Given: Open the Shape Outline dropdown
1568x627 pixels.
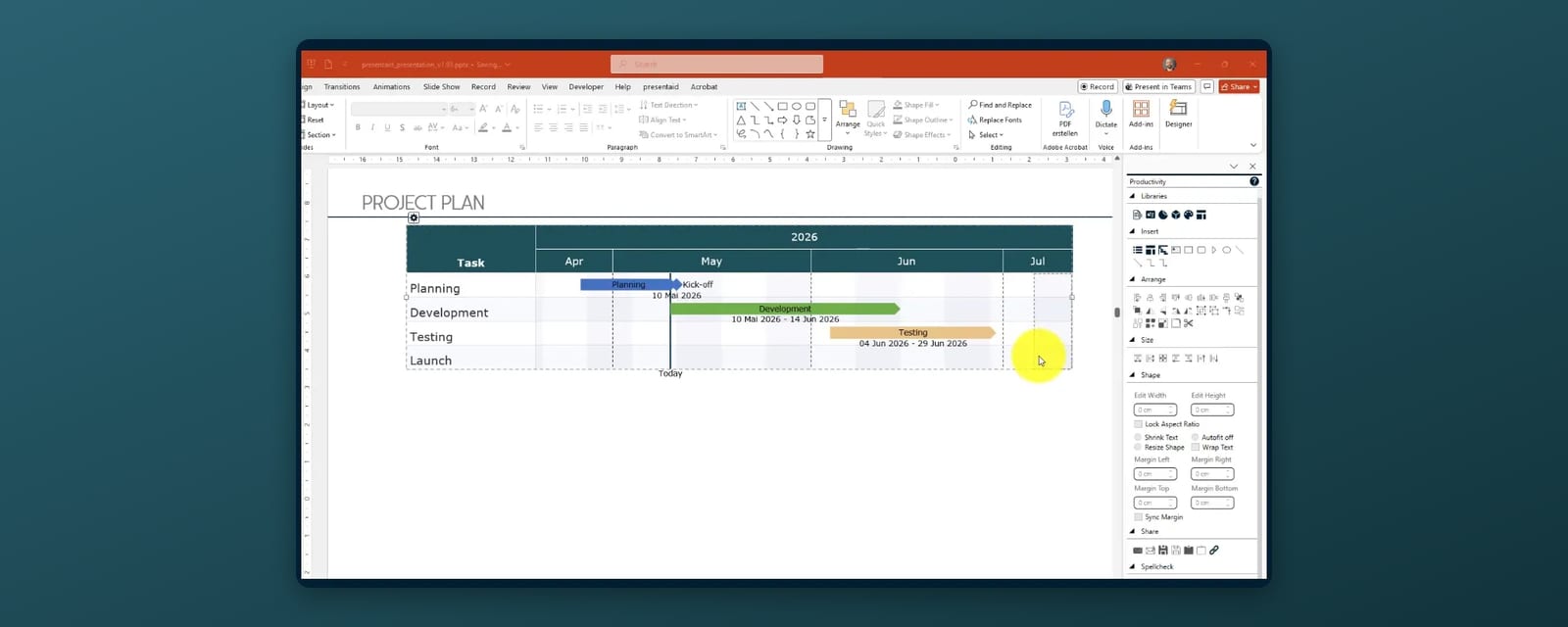Looking at the screenshot, I should [x=922, y=120].
